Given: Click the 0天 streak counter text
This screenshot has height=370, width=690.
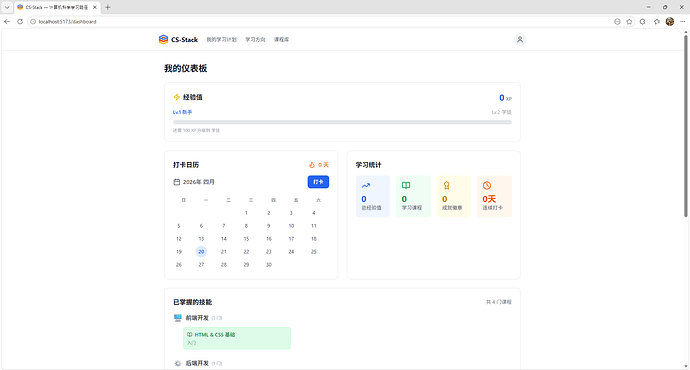Looking at the screenshot, I should 323,165.
